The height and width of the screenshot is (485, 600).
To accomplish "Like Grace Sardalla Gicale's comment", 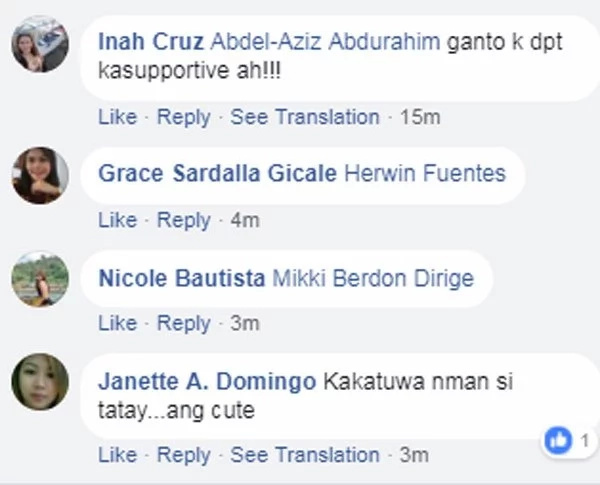I will pyautogui.click(x=117, y=220).
